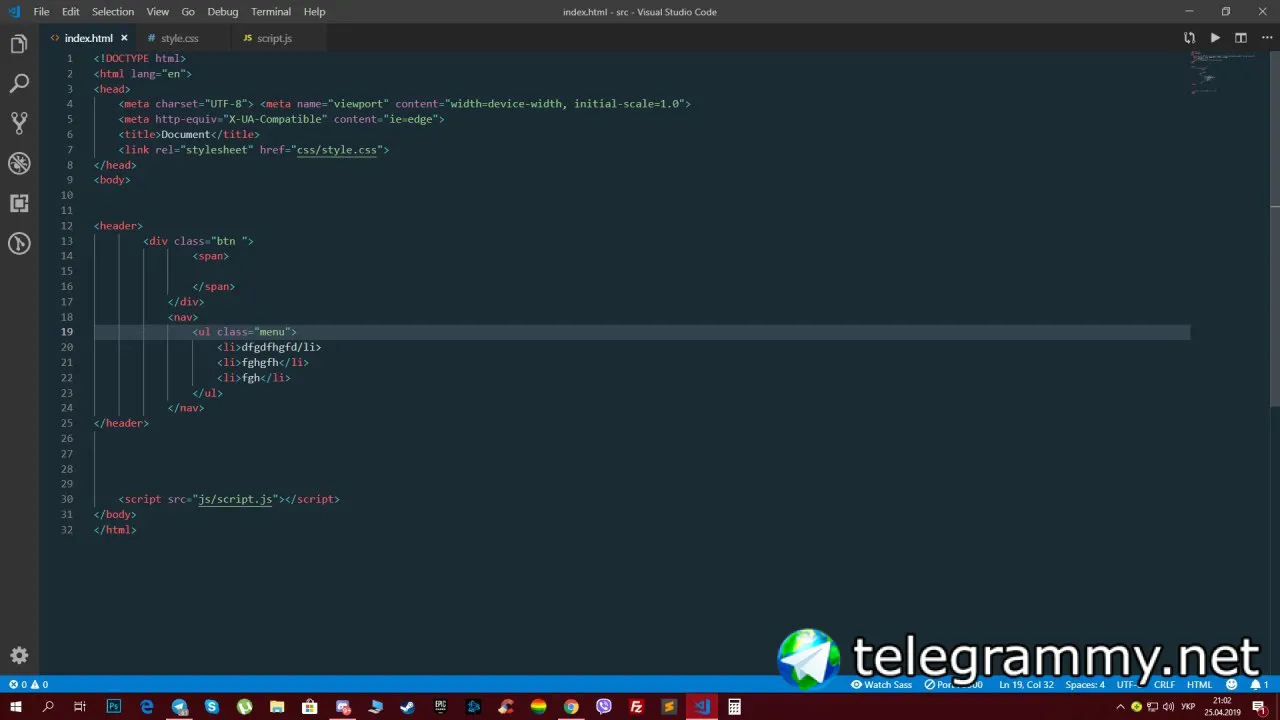Click the run play icon in editor toolbar
Screen dimensions: 1280x720
1215,38
